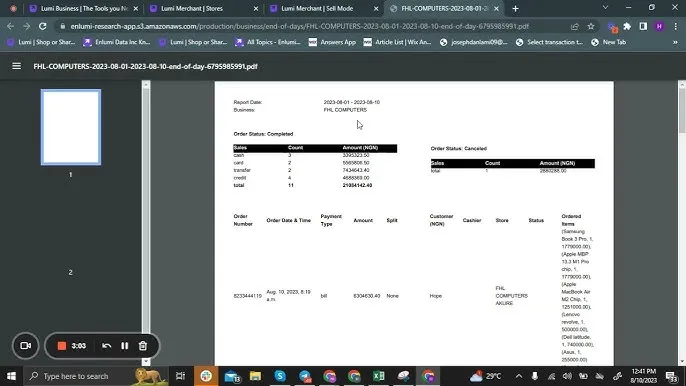Close the Lumi Merchant Sell Mode tab
The width and height of the screenshot is (686, 386).
click(376, 8)
